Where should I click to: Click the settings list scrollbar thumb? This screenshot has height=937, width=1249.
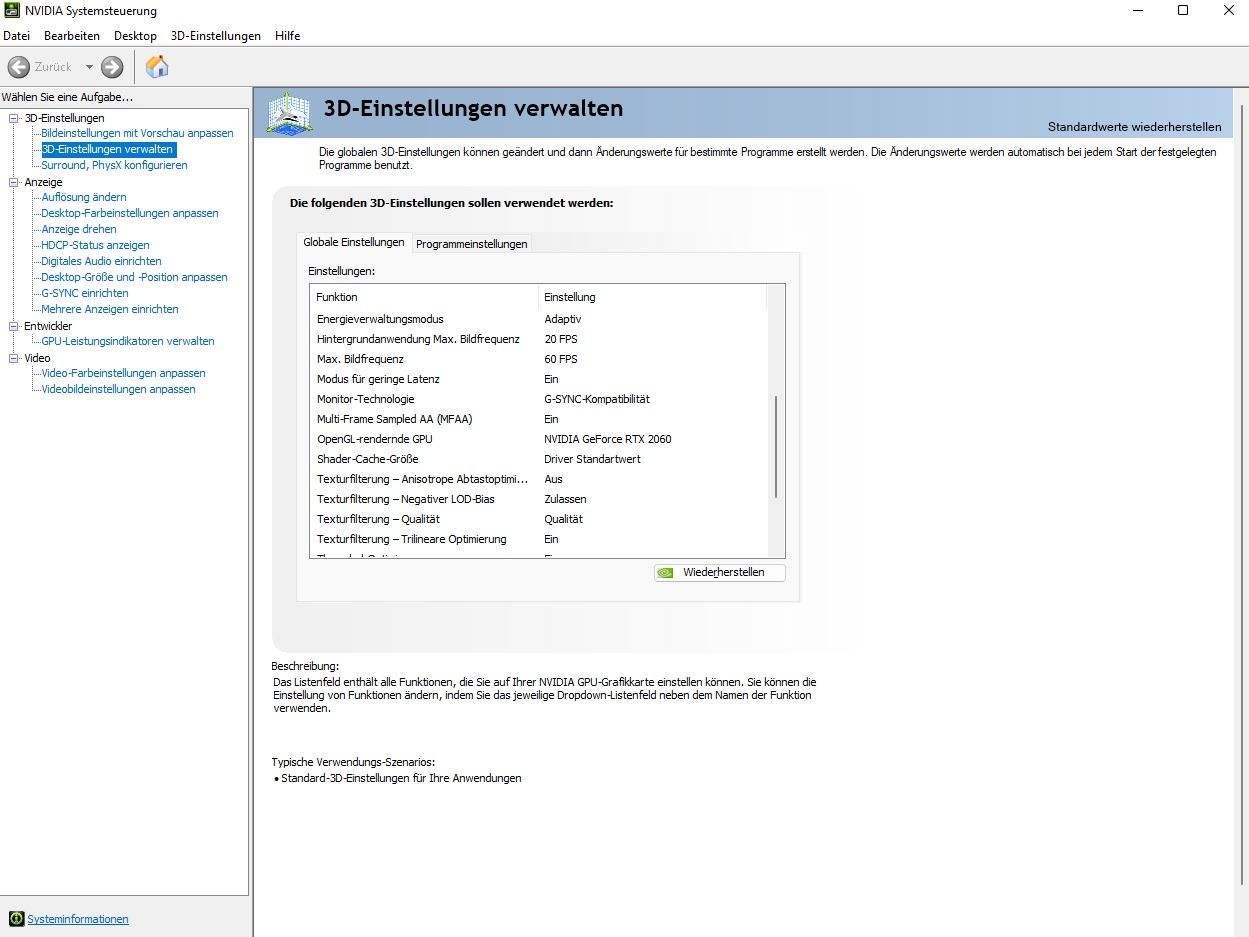tap(776, 447)
